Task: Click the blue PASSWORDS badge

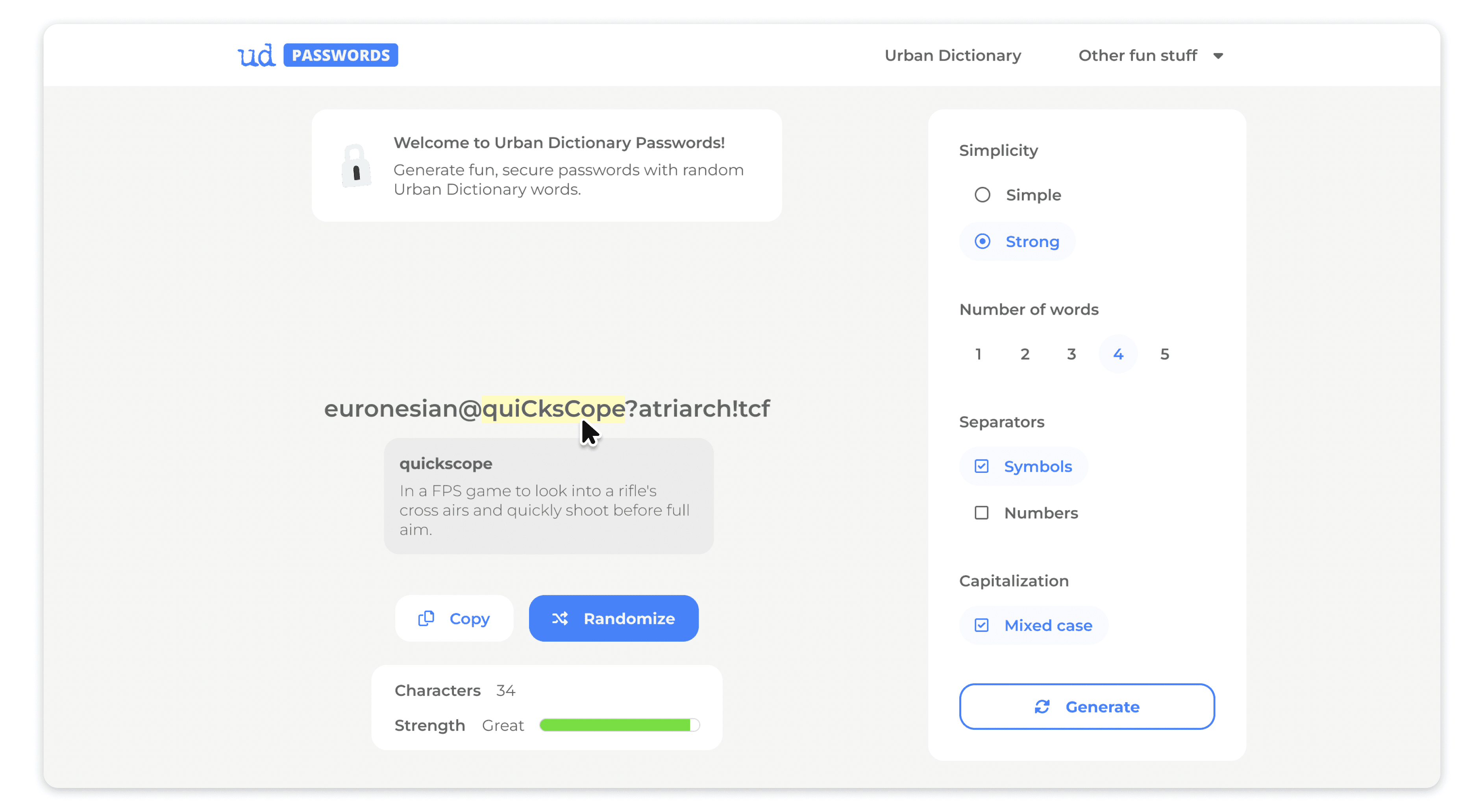Action: click(x=340, y=55)
